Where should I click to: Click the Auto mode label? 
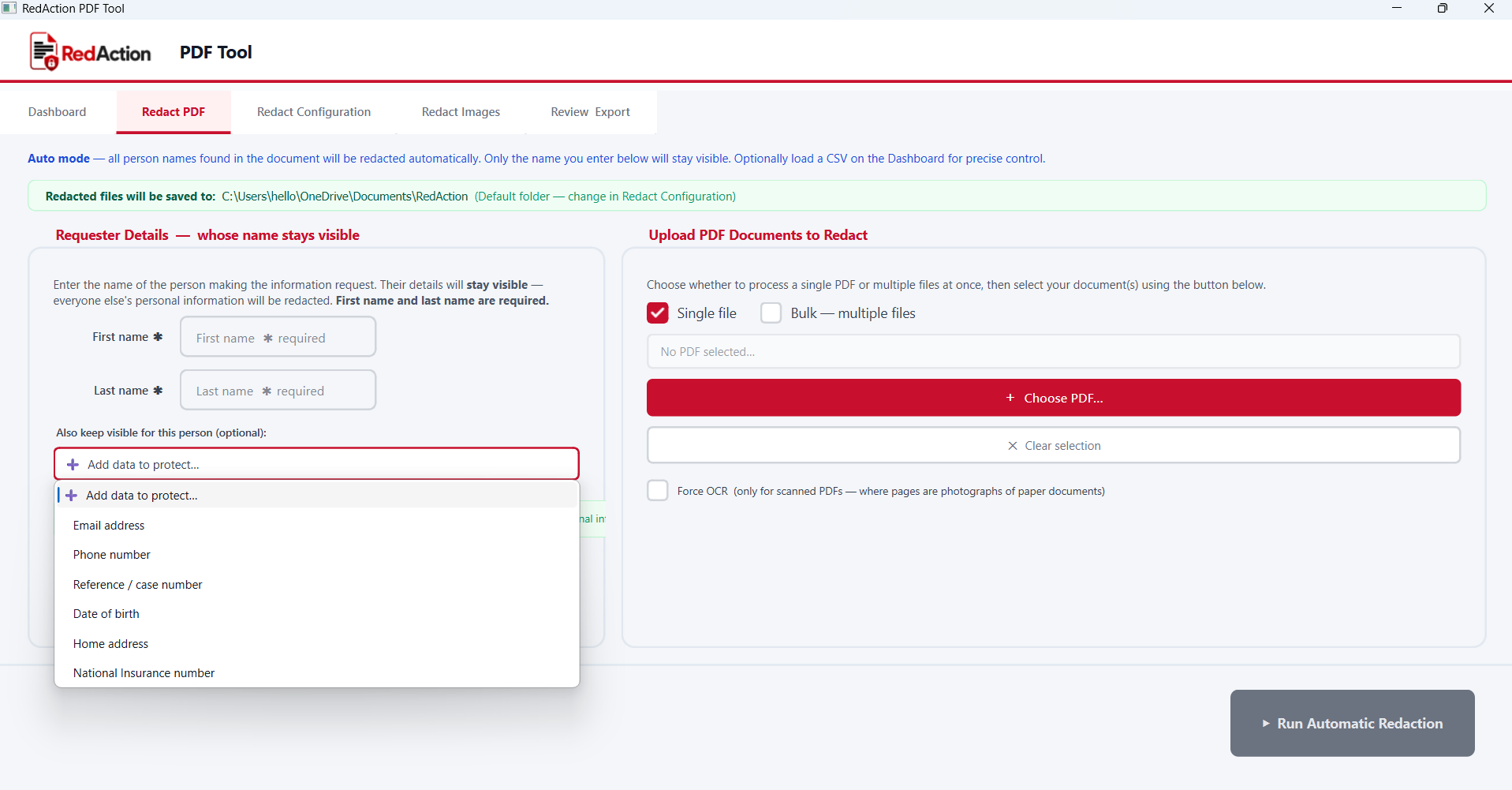tap(59, 159)
